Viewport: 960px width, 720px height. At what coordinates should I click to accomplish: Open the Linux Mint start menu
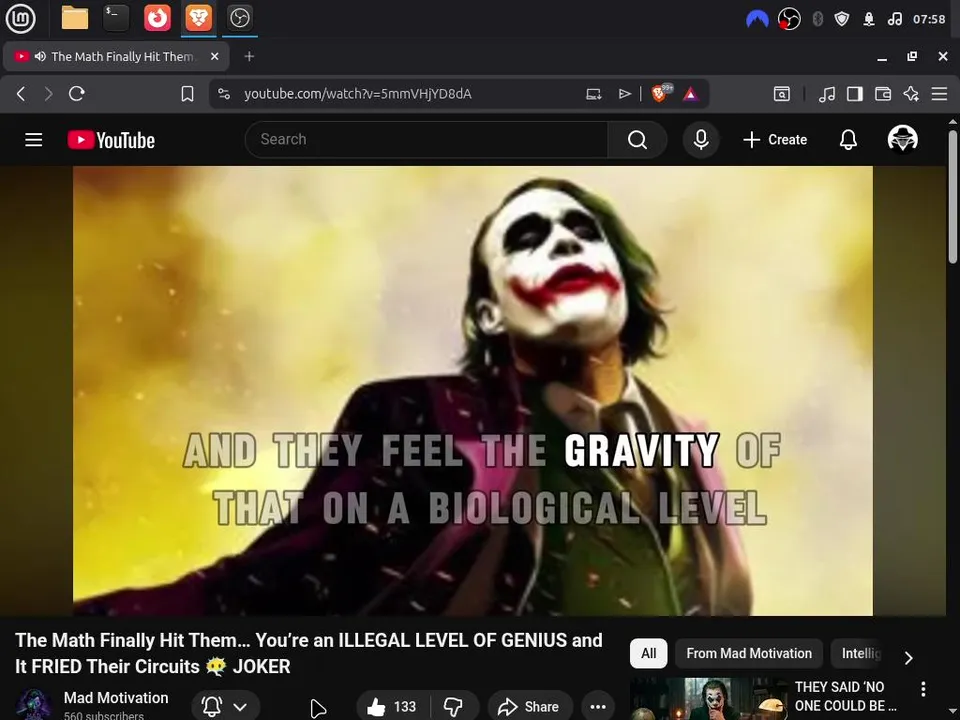(x=20, y=18)
